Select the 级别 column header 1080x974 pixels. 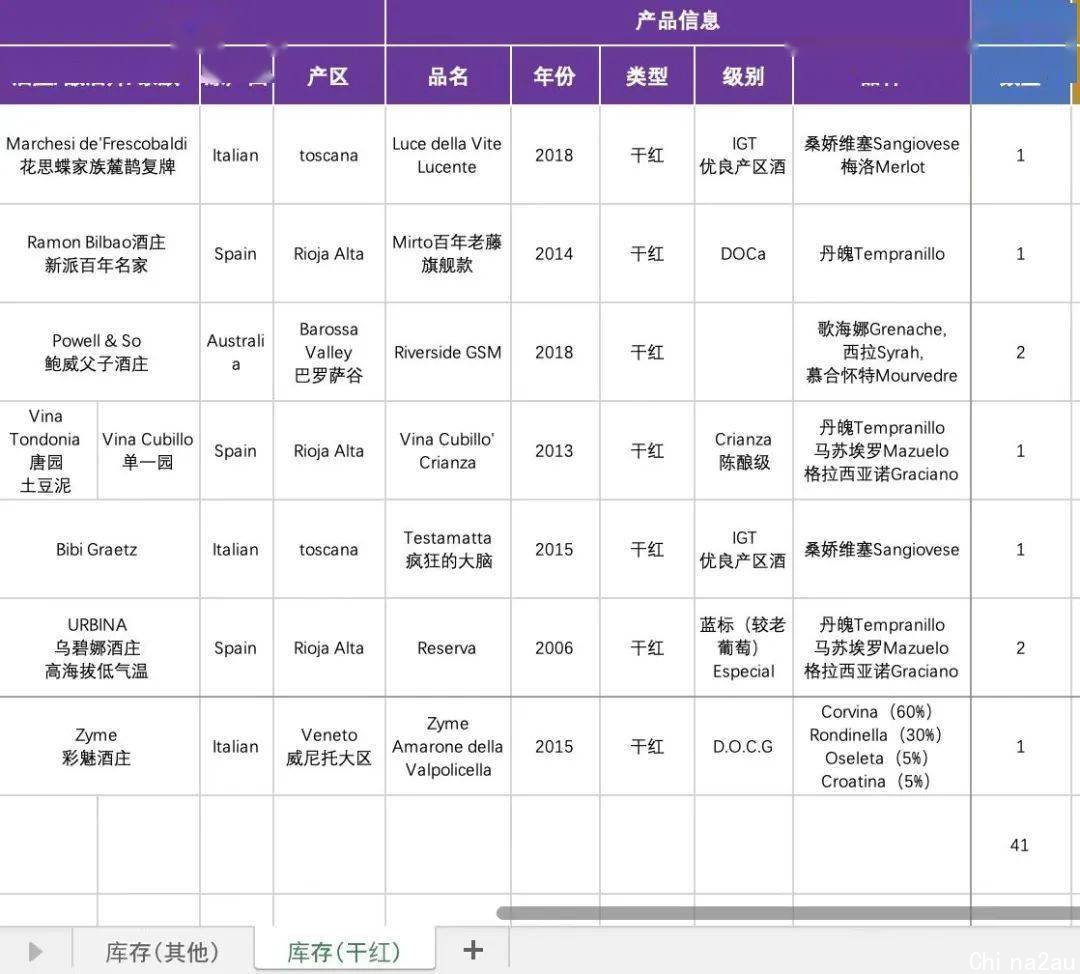pos(743,76)
